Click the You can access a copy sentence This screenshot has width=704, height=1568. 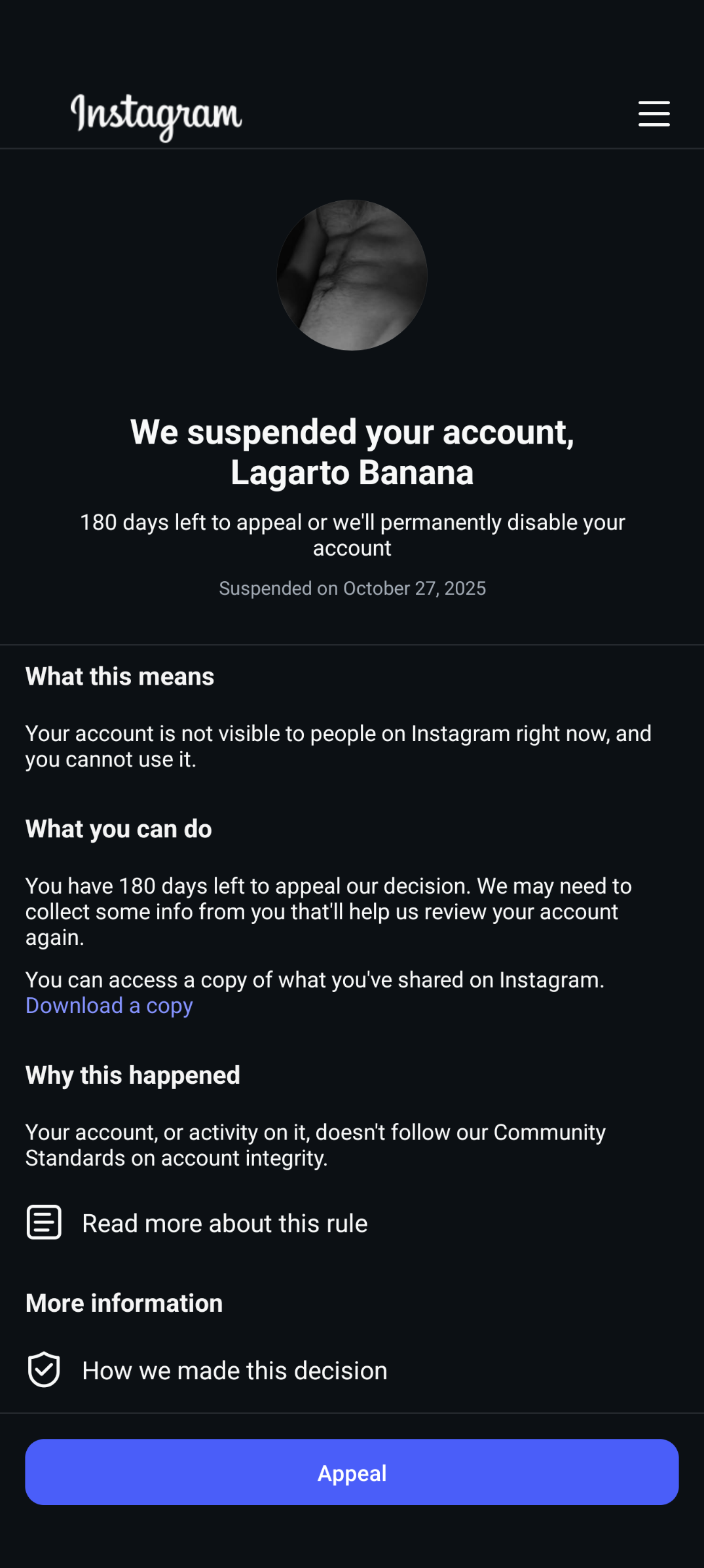(x=315, y=980)
